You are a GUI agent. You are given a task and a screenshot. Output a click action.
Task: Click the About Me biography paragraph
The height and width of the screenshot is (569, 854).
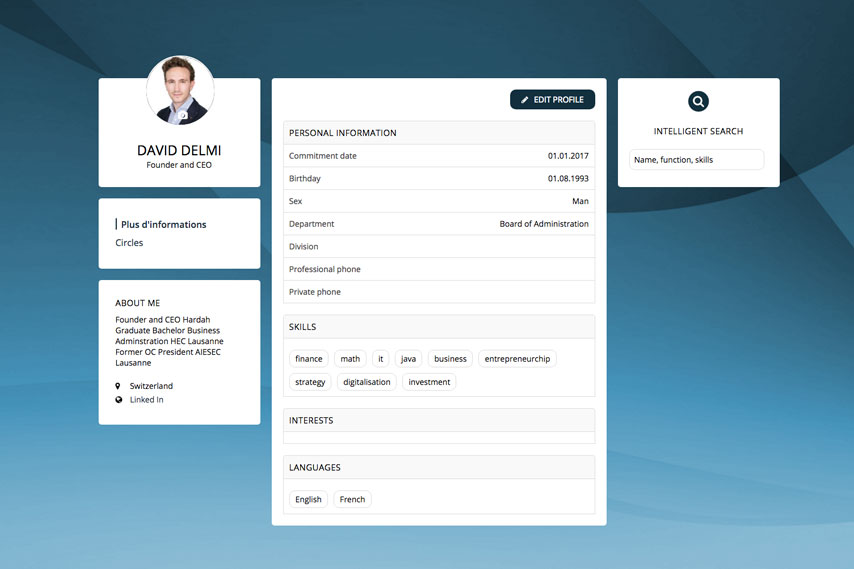click(169, 341)
